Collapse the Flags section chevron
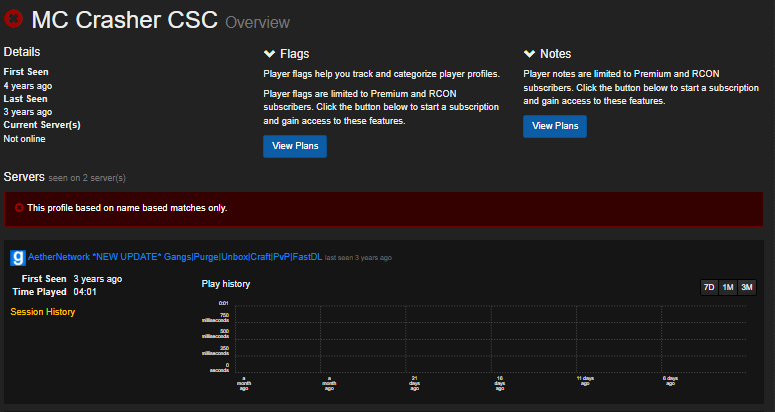The width and height of the screenshot is (775, 412). coord(269,54)
